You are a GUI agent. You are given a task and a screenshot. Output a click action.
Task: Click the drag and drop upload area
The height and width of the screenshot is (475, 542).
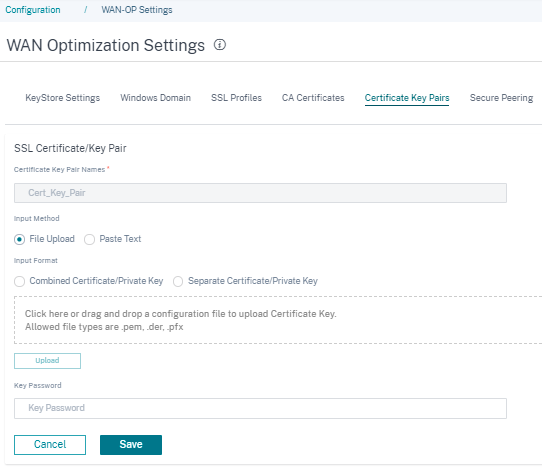pyautogui.click(x=278, y=320)
